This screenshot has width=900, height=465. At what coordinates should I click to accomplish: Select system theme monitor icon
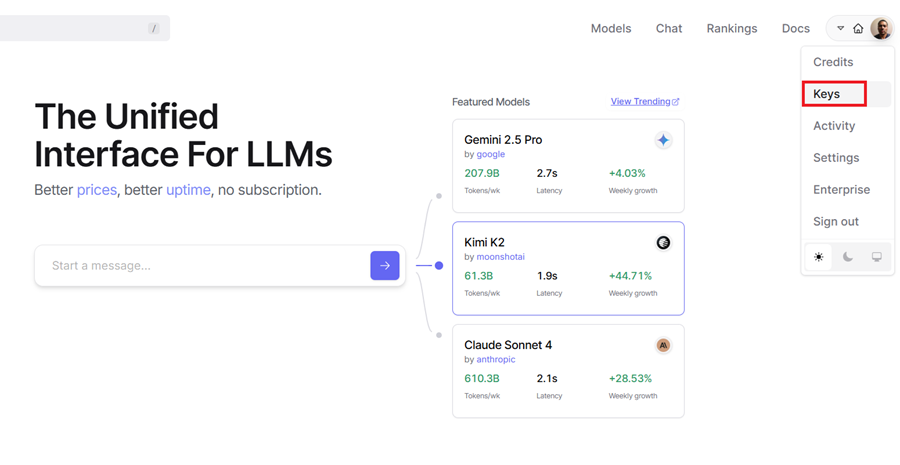tap(876, 257)
